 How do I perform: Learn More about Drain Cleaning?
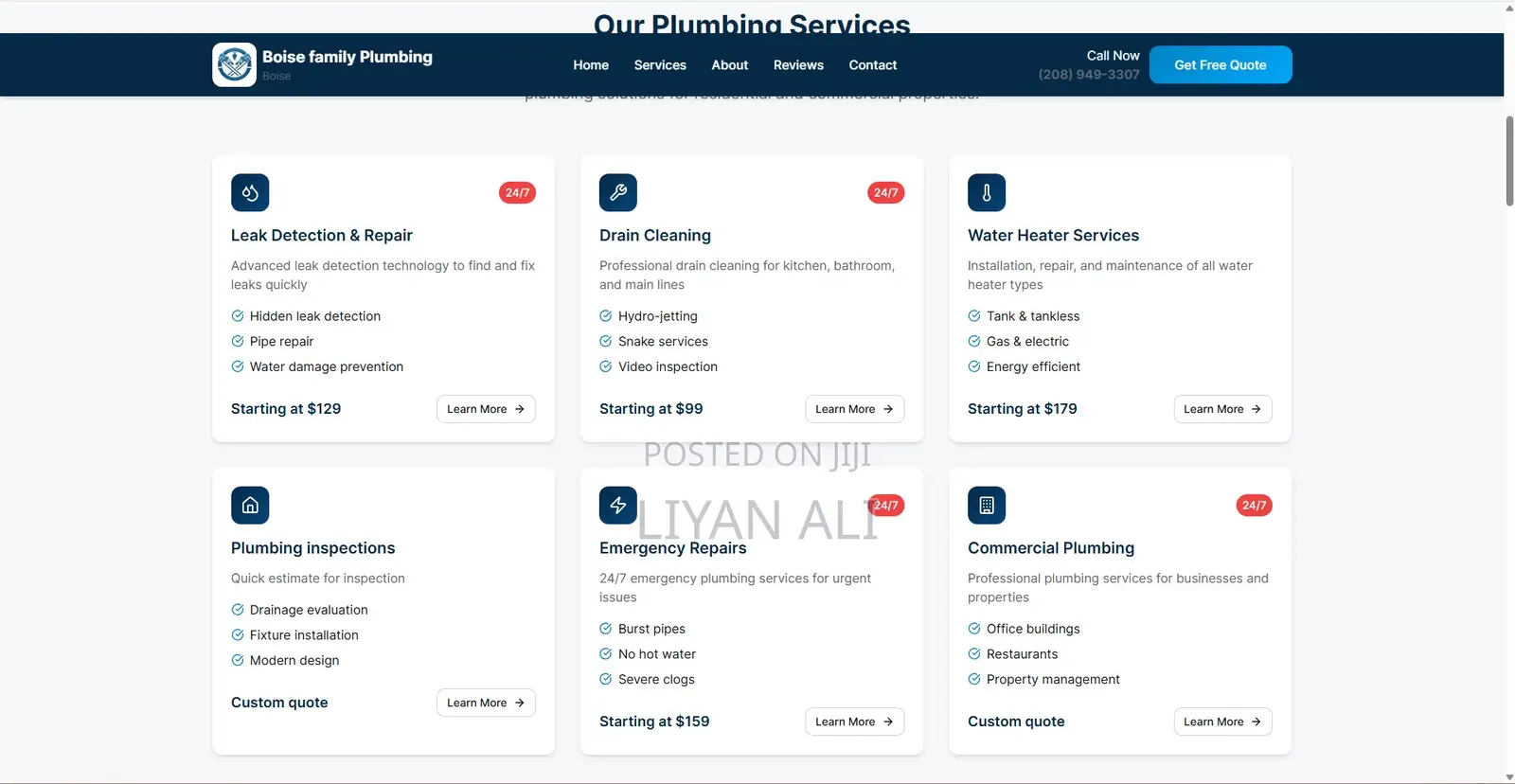click(x=854, y=409)
